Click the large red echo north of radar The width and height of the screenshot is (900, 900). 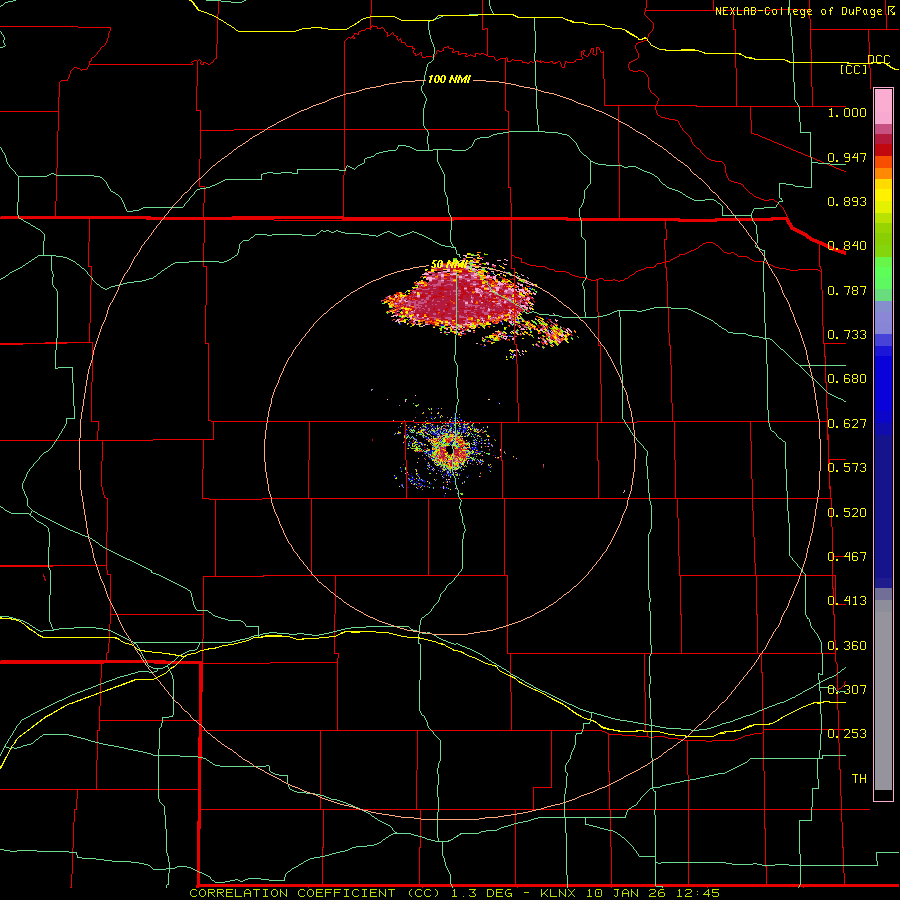pos(459,298)
